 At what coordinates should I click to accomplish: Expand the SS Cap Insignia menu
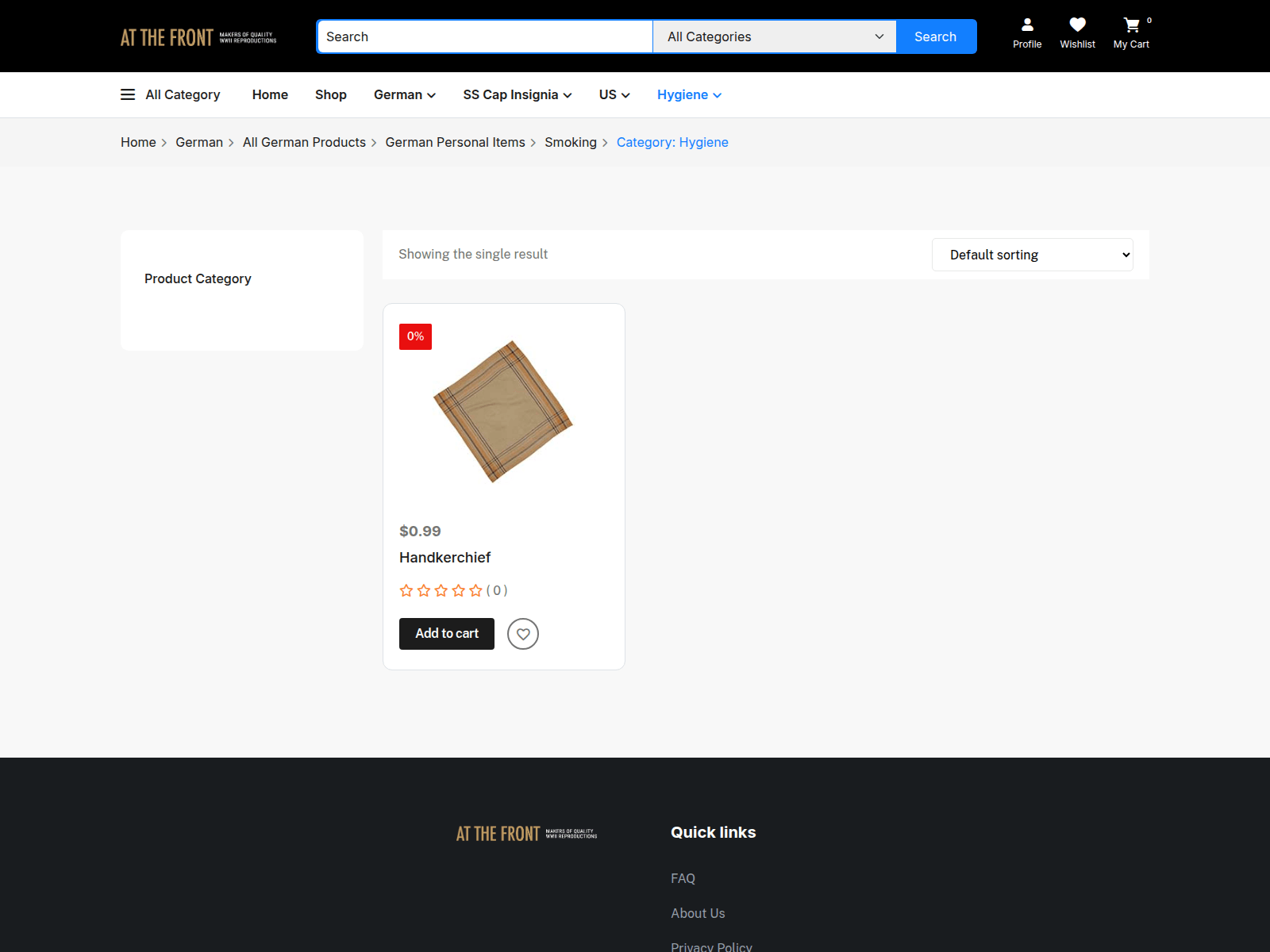tap(518, 94)
